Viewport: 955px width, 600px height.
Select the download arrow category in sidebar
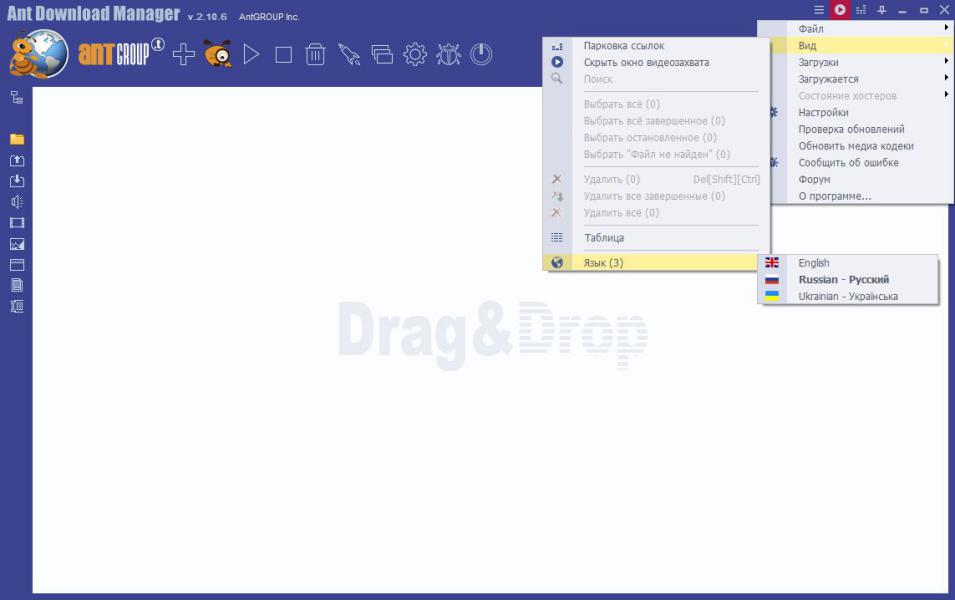pyautogui.click(x=17, y=181)
